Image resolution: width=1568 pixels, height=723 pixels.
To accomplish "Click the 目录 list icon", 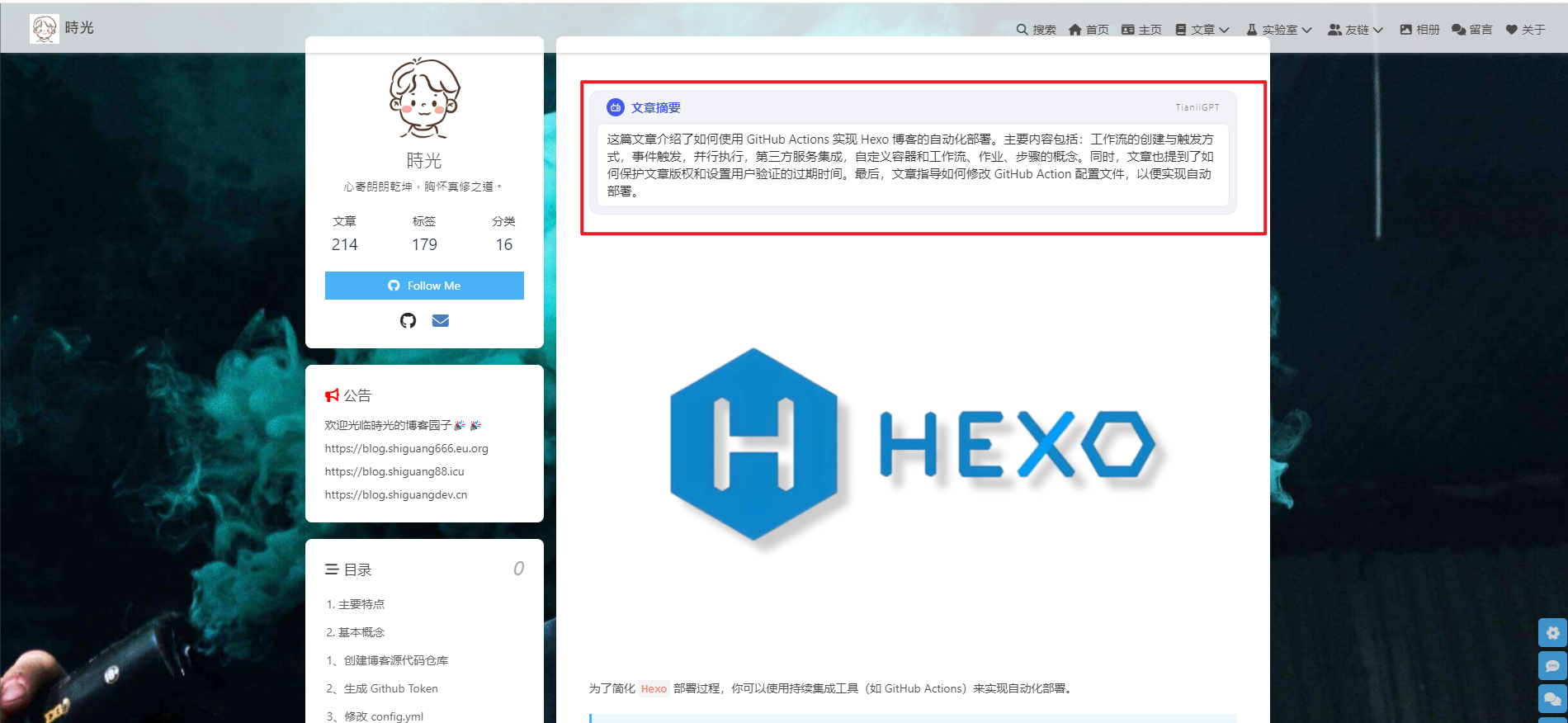I will coord(332,569).
